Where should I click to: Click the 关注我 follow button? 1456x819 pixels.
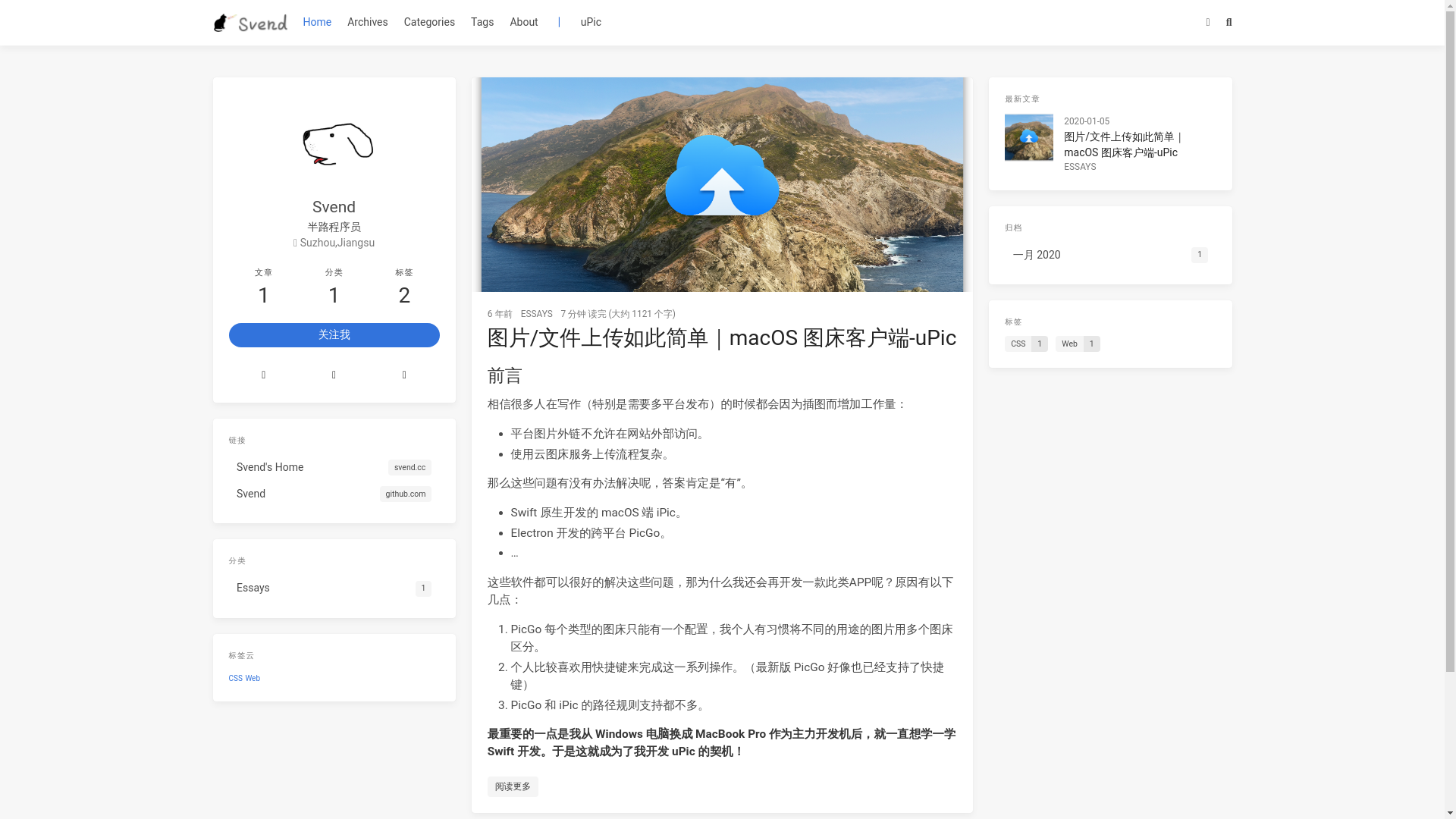(x=334, y=335)
